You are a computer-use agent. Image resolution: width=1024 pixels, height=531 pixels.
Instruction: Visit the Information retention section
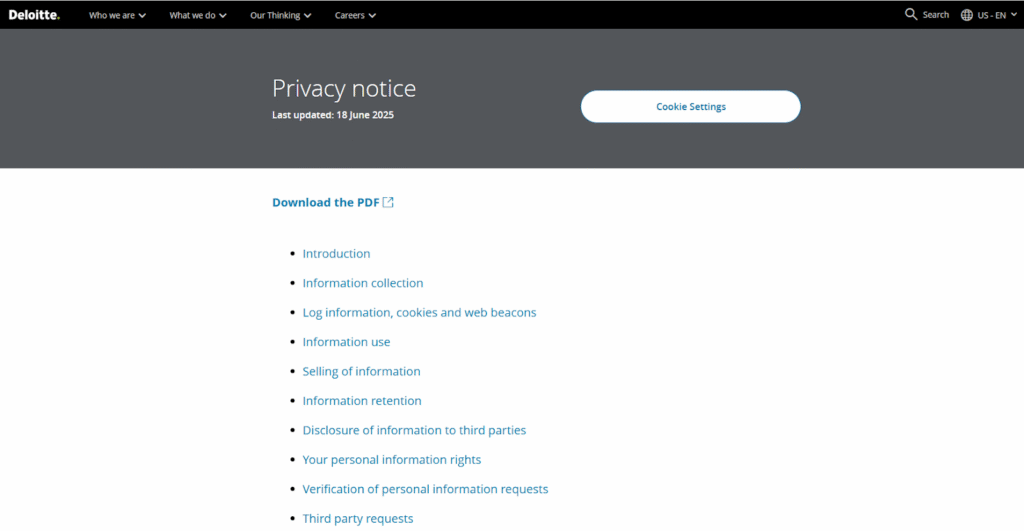[x=362, y=401]
